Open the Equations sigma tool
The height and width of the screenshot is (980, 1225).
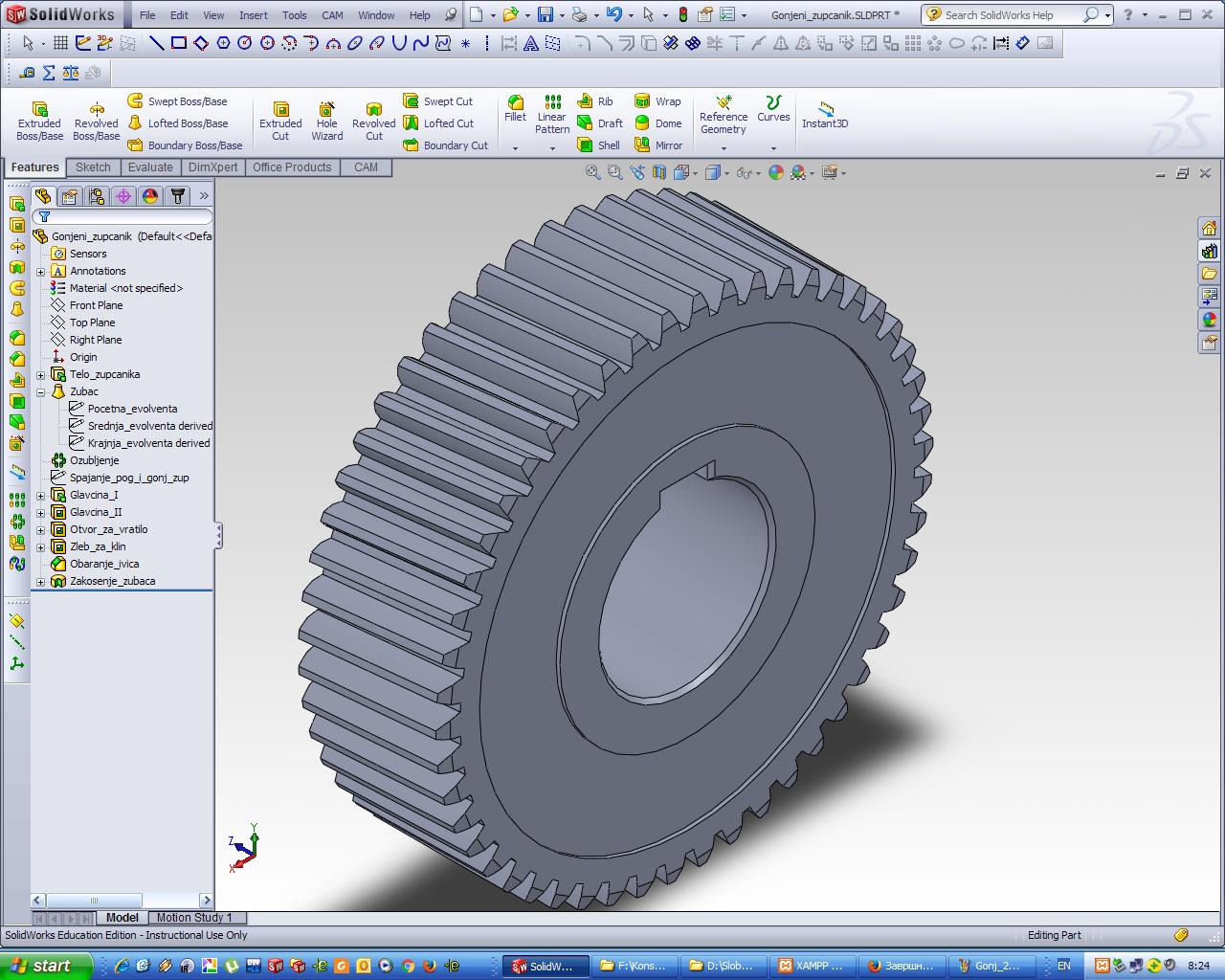pyautogui.click(x=49, y=73)
